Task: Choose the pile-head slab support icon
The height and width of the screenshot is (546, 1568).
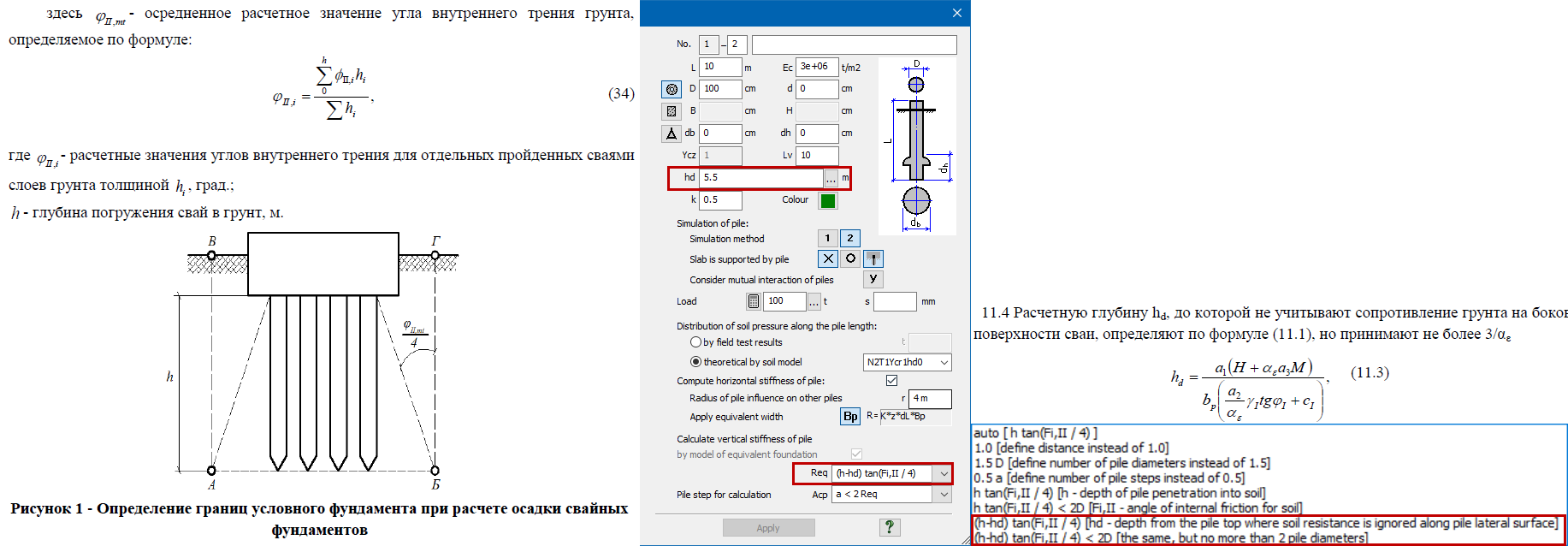Action: click(873, 258)
